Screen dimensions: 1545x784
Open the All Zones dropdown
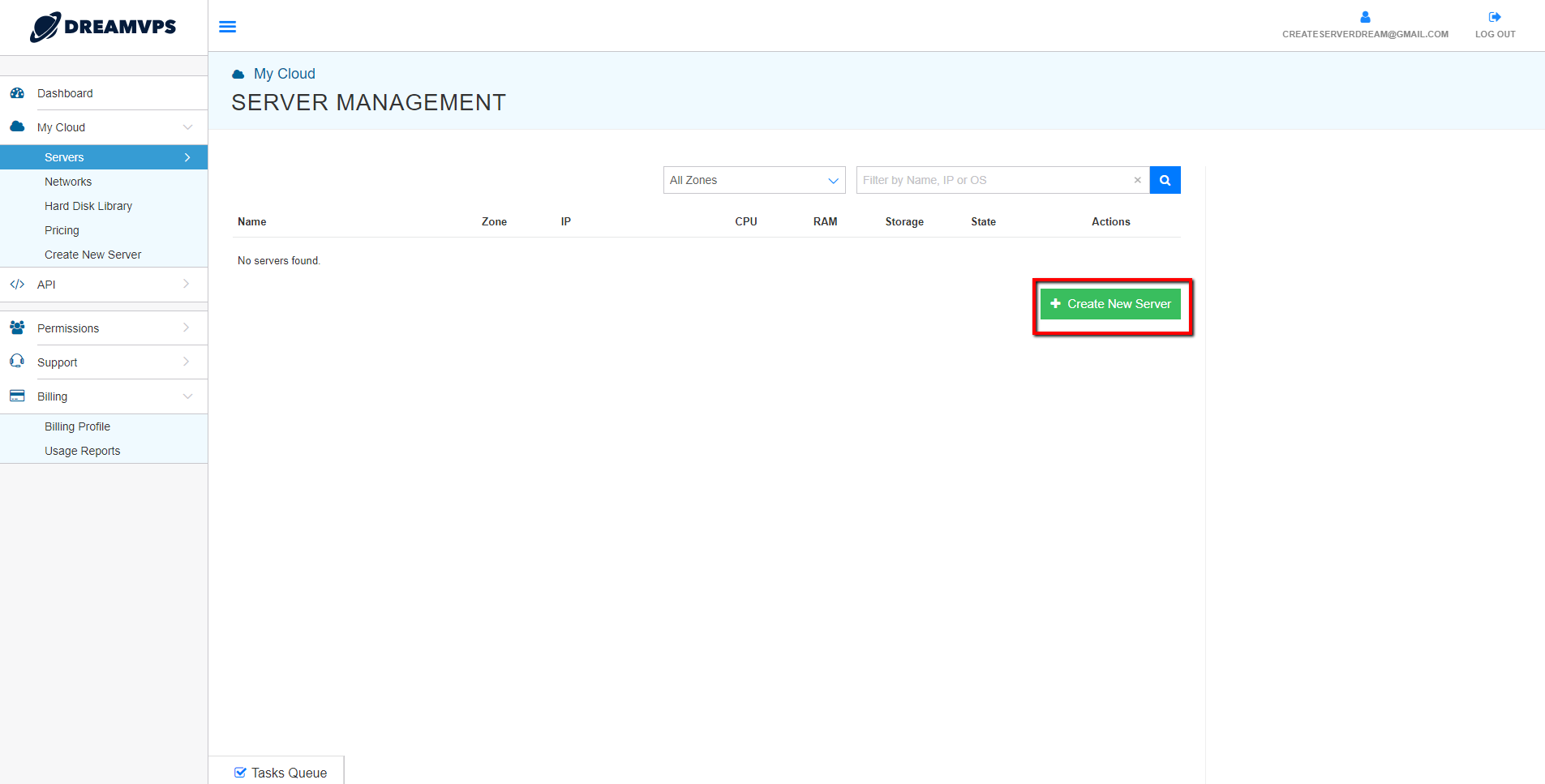[x=754, y=180]
